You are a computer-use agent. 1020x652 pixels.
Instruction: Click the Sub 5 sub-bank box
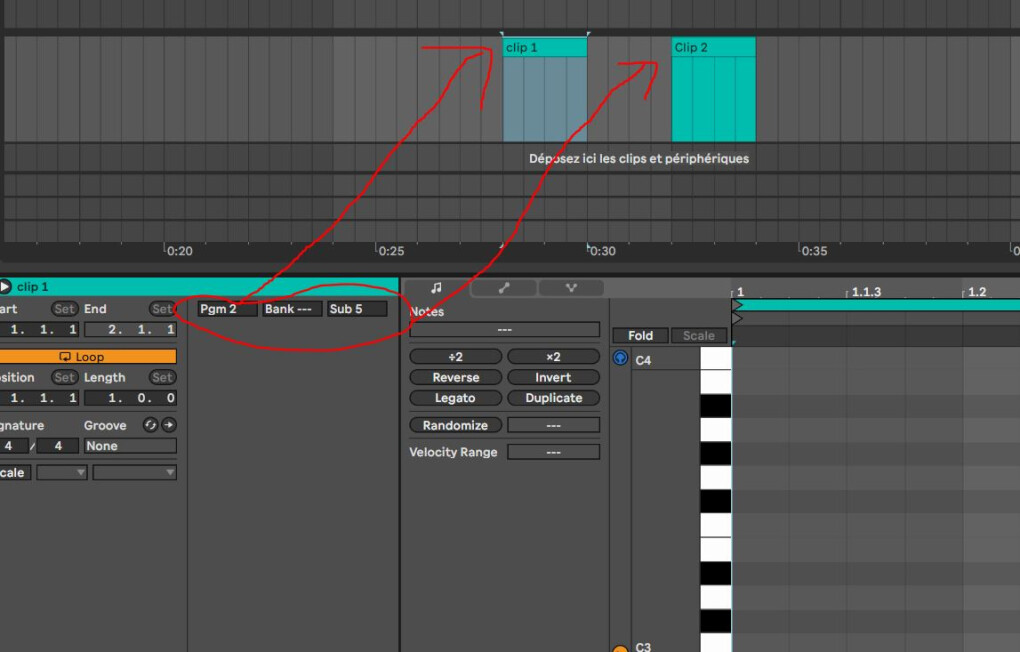(x=357, y=308)
